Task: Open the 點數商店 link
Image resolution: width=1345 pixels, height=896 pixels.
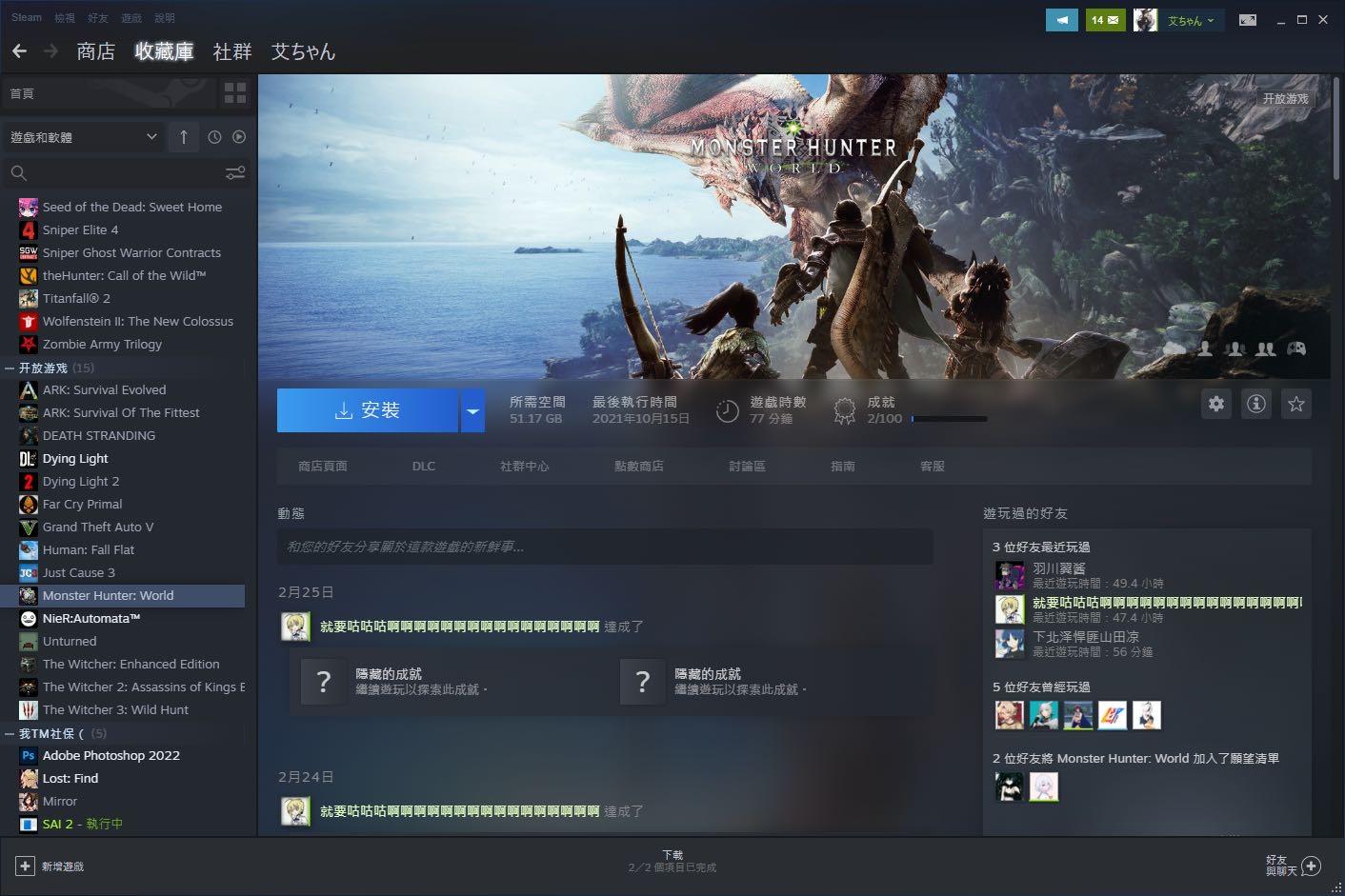Action: point(639,467)
